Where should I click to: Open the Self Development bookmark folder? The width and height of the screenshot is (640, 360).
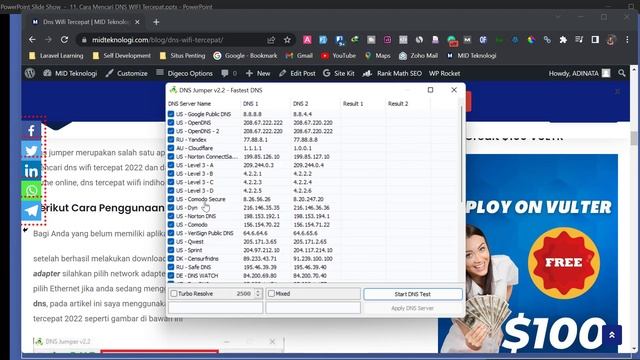coord(122,56)
